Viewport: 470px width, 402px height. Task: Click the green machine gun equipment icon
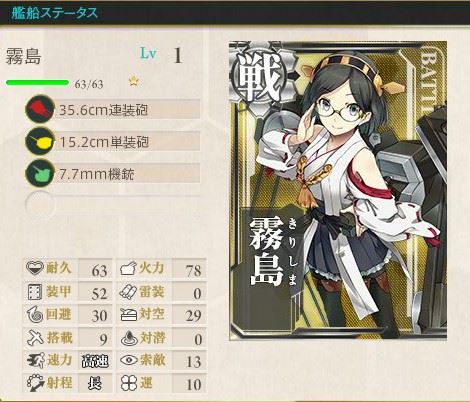40,173
